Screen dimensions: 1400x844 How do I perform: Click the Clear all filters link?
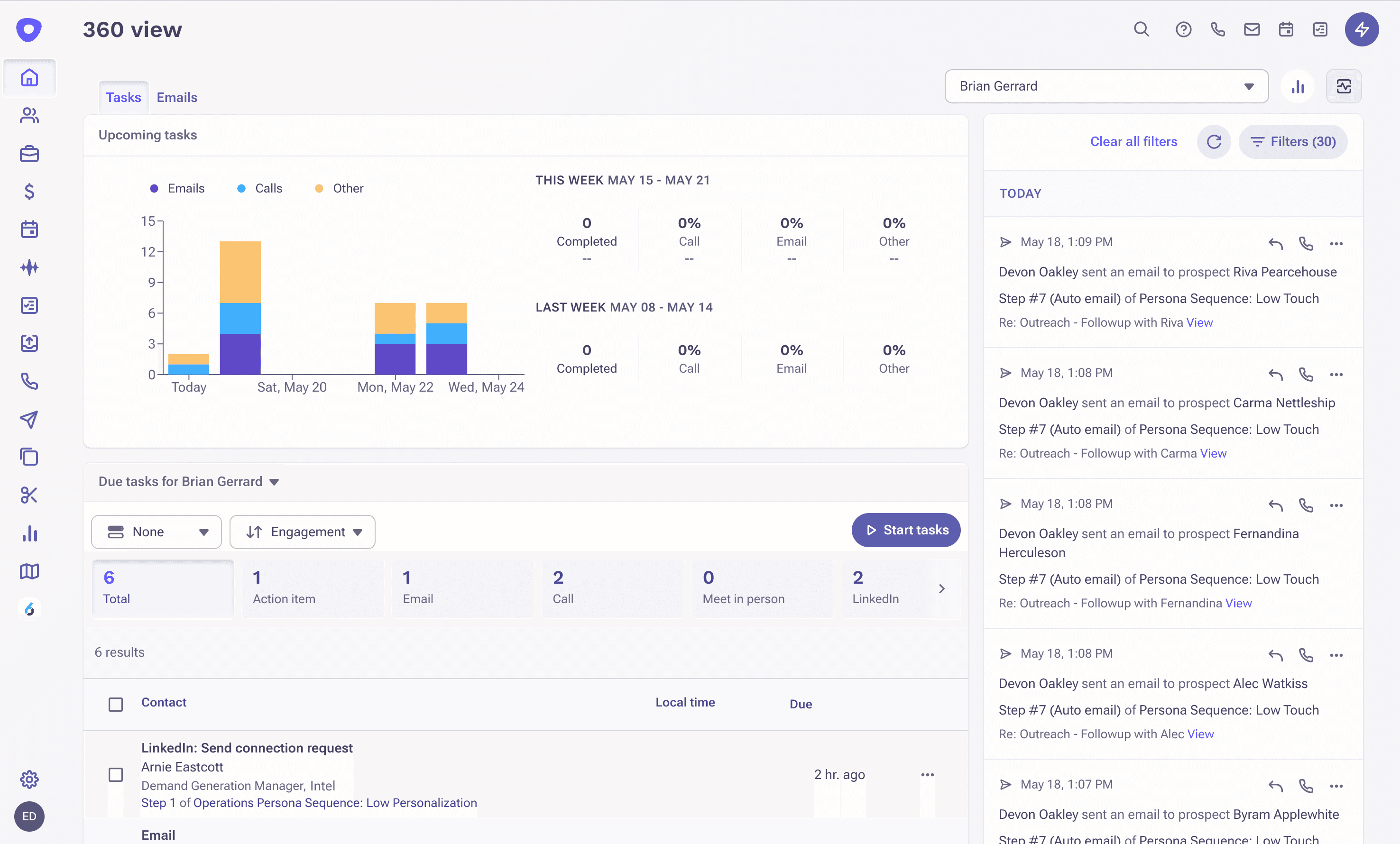[x=1133, y=141]
